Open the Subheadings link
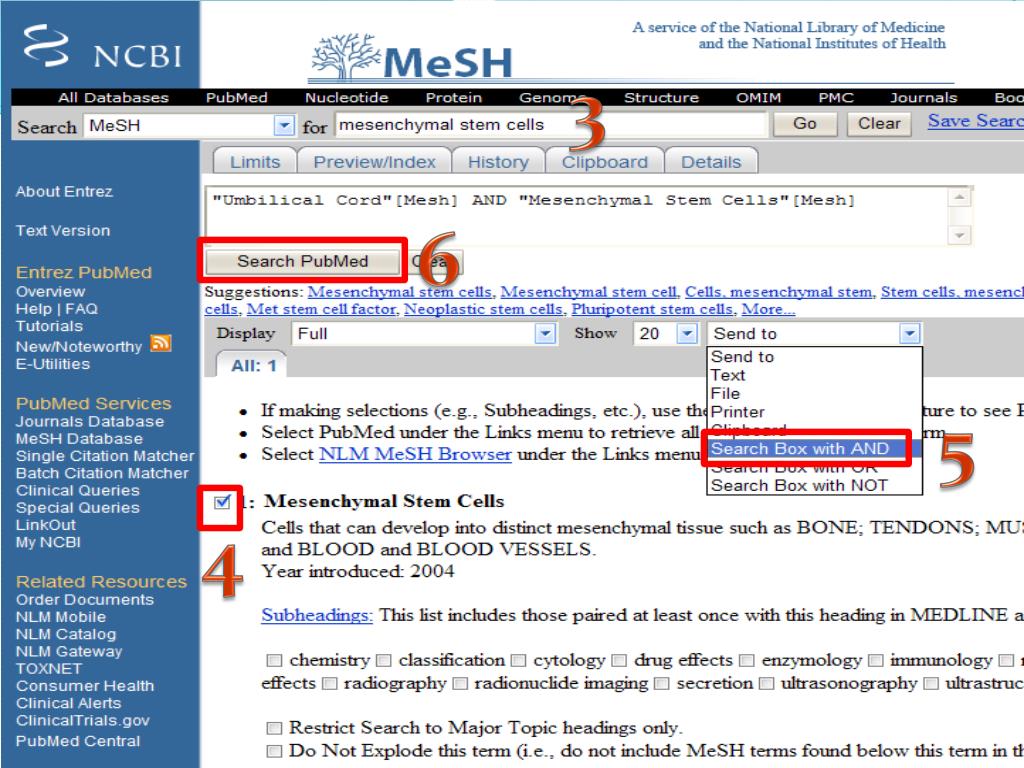Image resolution: width=1024 pixels, height=768 pixels. point(317,615)
